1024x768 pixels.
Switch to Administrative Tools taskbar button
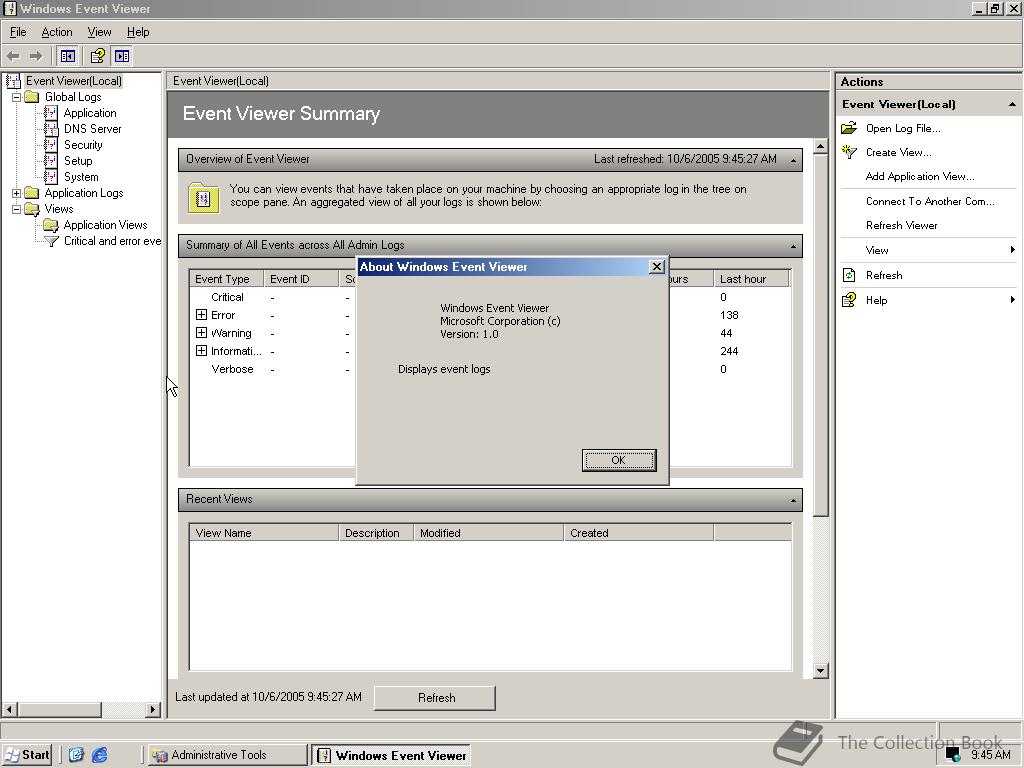pyautogui.click(x=225, y=755)
